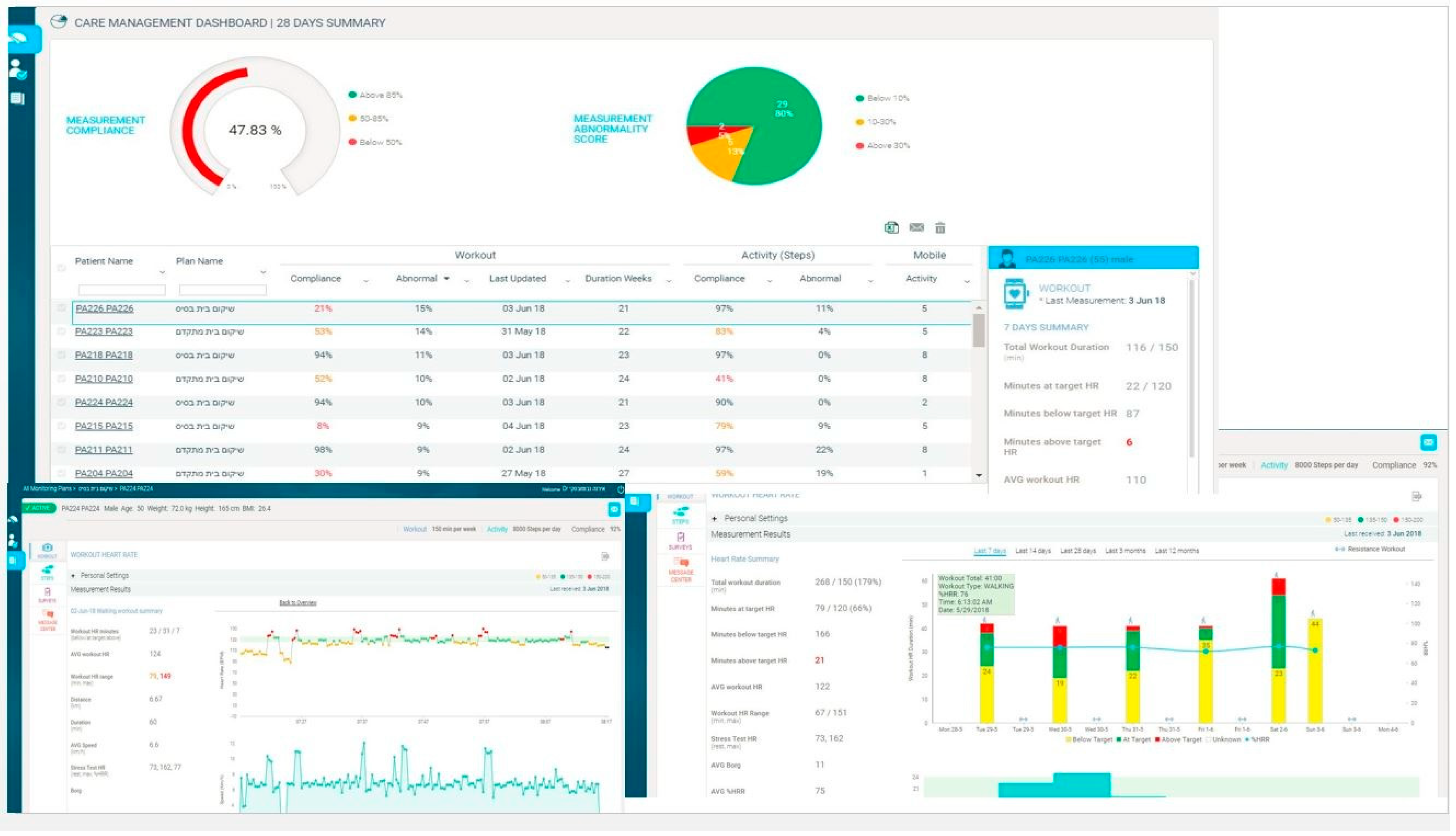The width and height of the screenshot is (1456, 836).
Task: Click the blue mail icon on the right
Action: click(1428, 443)
